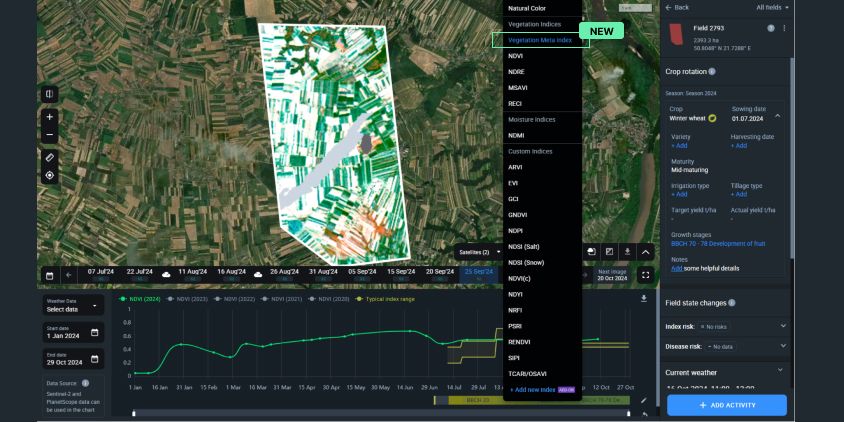This screenshot has height=422, width=844.
Task: Open the cloud mask layer tool
Action: coord(592,252)
